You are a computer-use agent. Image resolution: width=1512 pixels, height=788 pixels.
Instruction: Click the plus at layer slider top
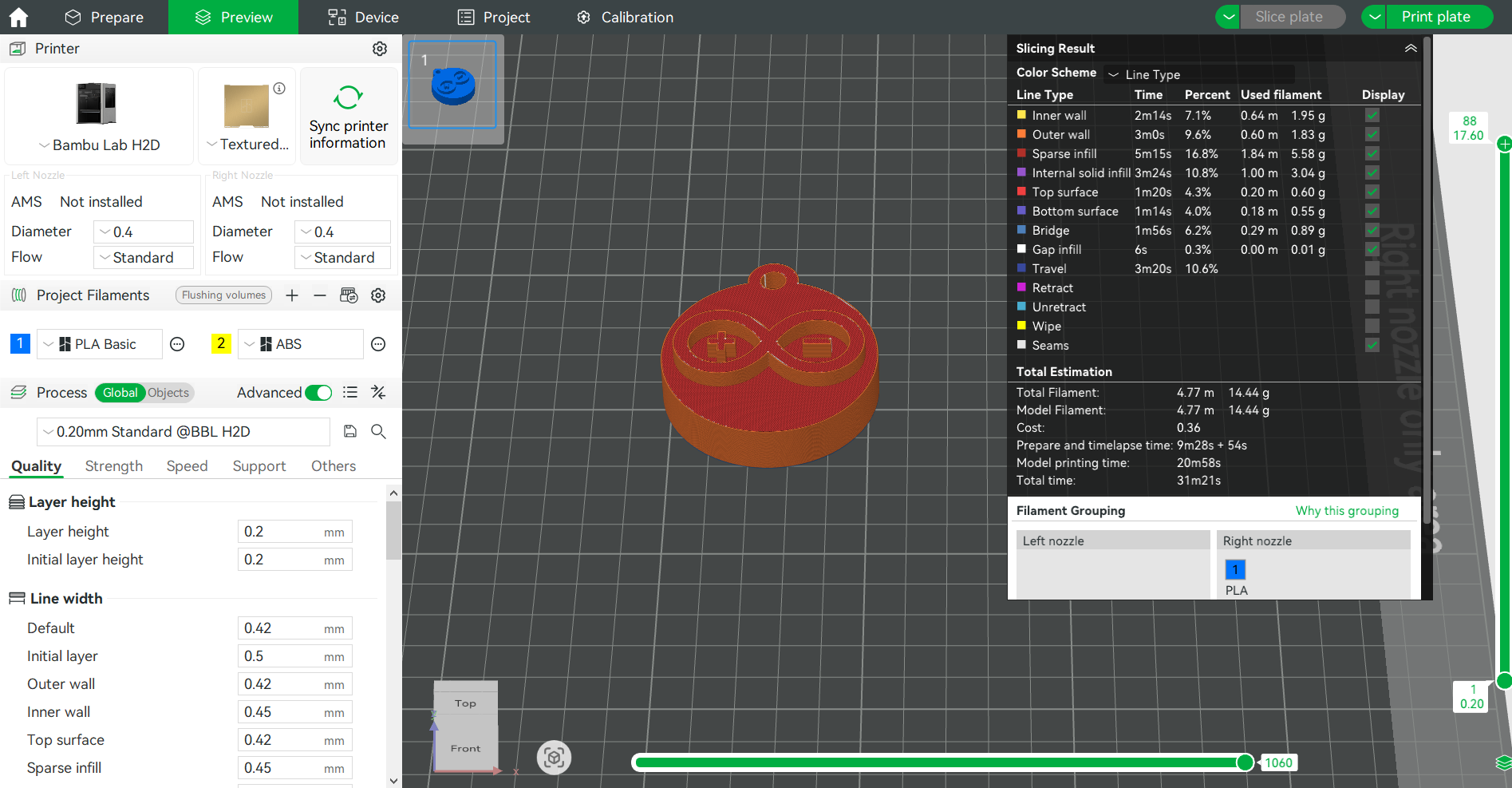pyautogui.click(x=1505, y=144)
